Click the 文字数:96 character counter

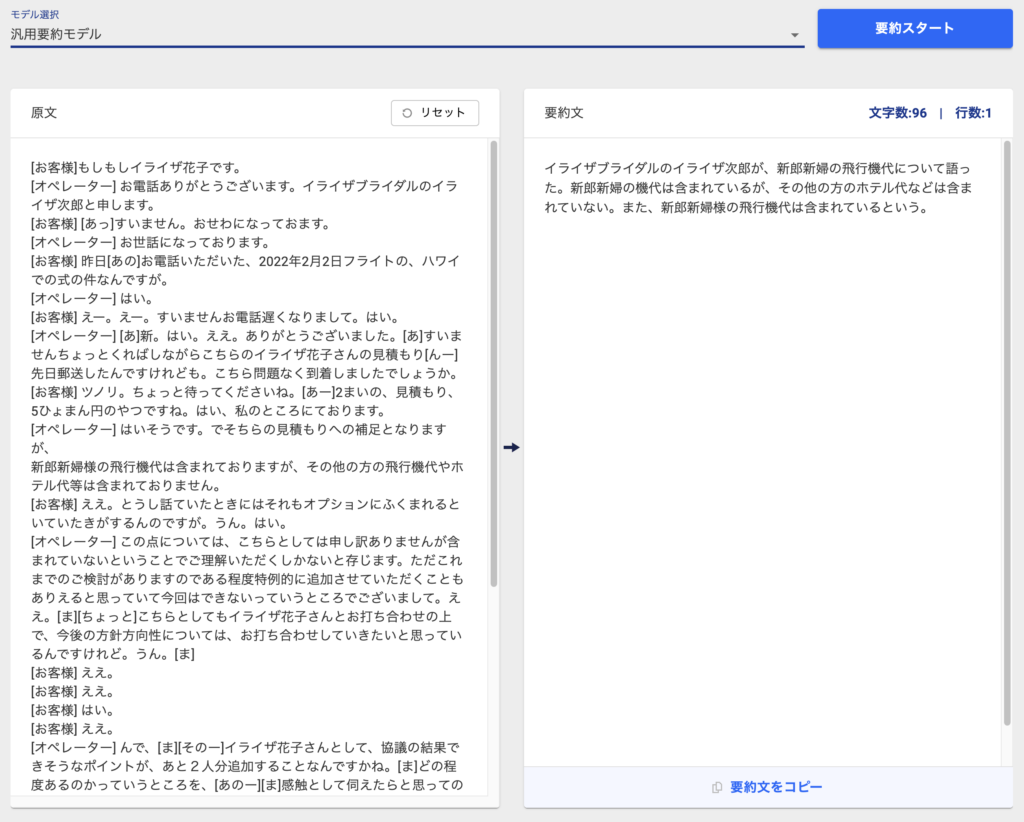click(897, 113)
